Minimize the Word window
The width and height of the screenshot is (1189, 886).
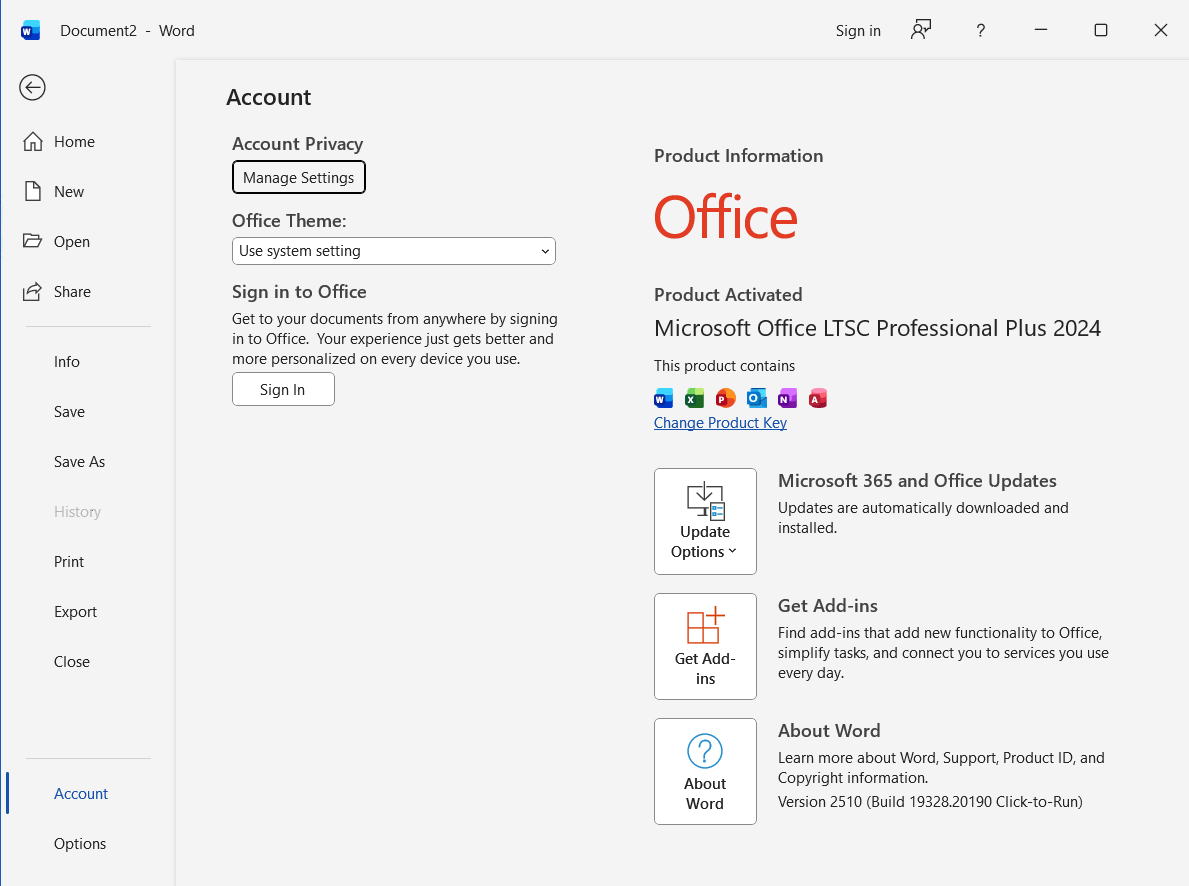coord(1041,30)
